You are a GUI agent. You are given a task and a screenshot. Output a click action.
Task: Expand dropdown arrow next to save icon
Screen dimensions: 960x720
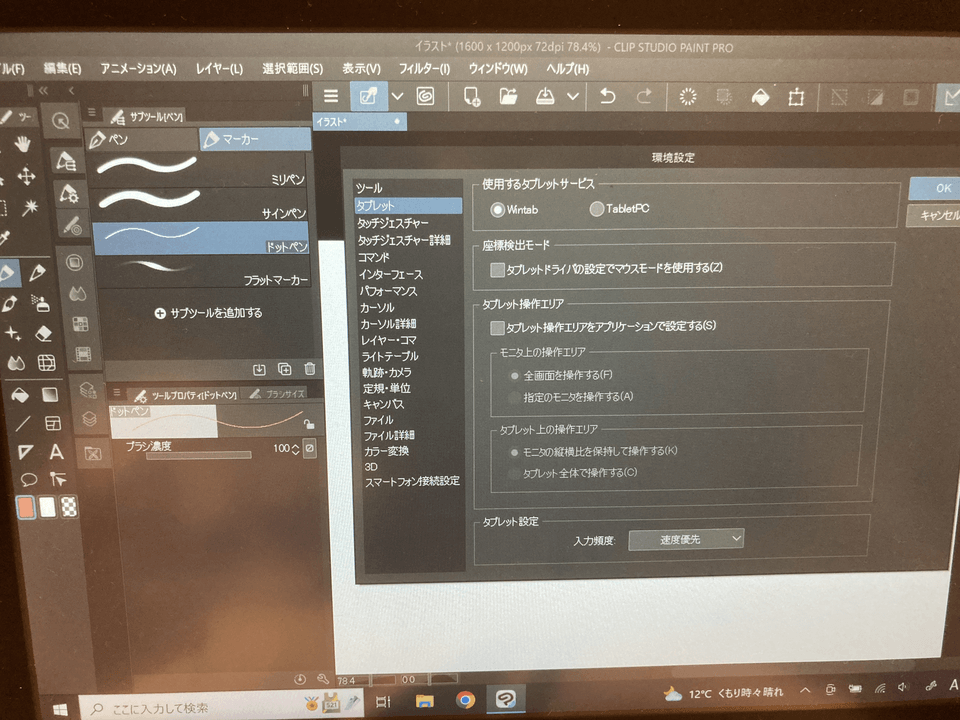[x=573, y=97]
